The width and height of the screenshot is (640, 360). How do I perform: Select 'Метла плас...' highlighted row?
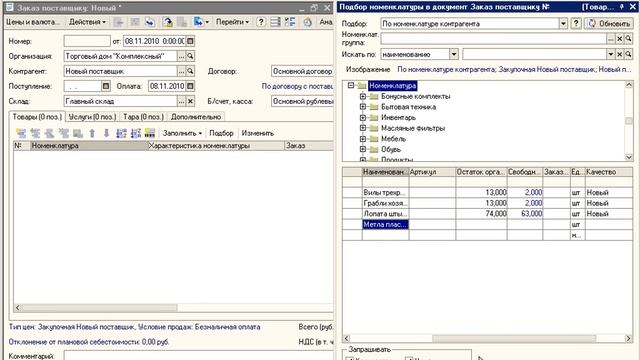[x=487, y=224]
